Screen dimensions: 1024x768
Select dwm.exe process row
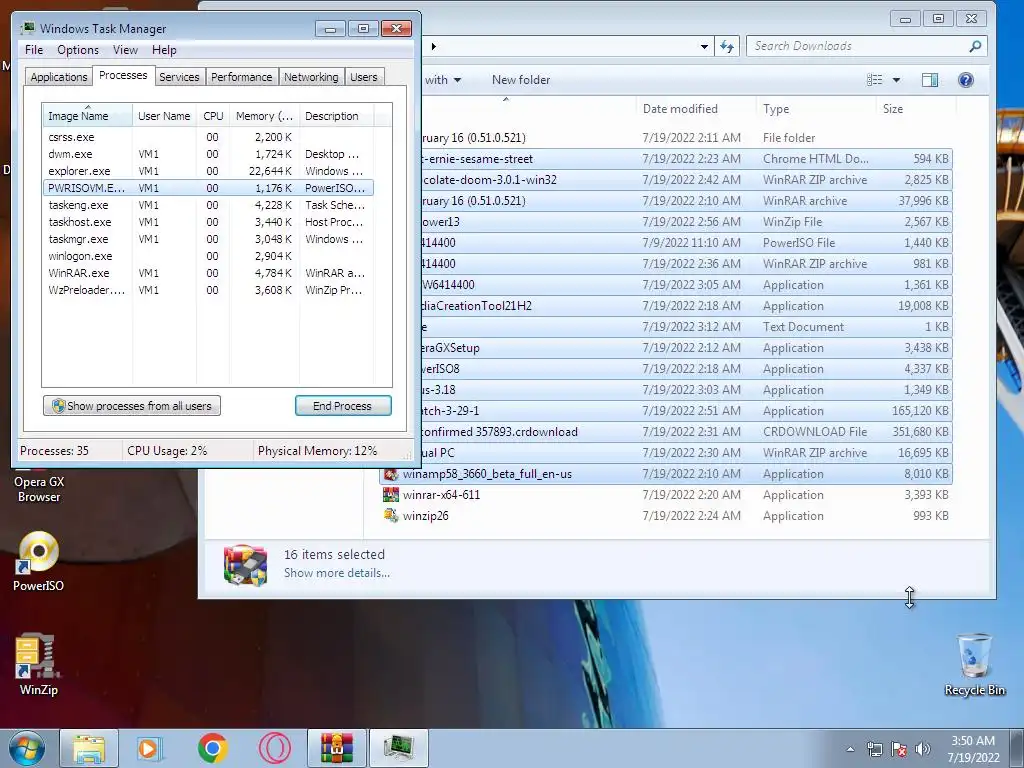pos(208,154)
